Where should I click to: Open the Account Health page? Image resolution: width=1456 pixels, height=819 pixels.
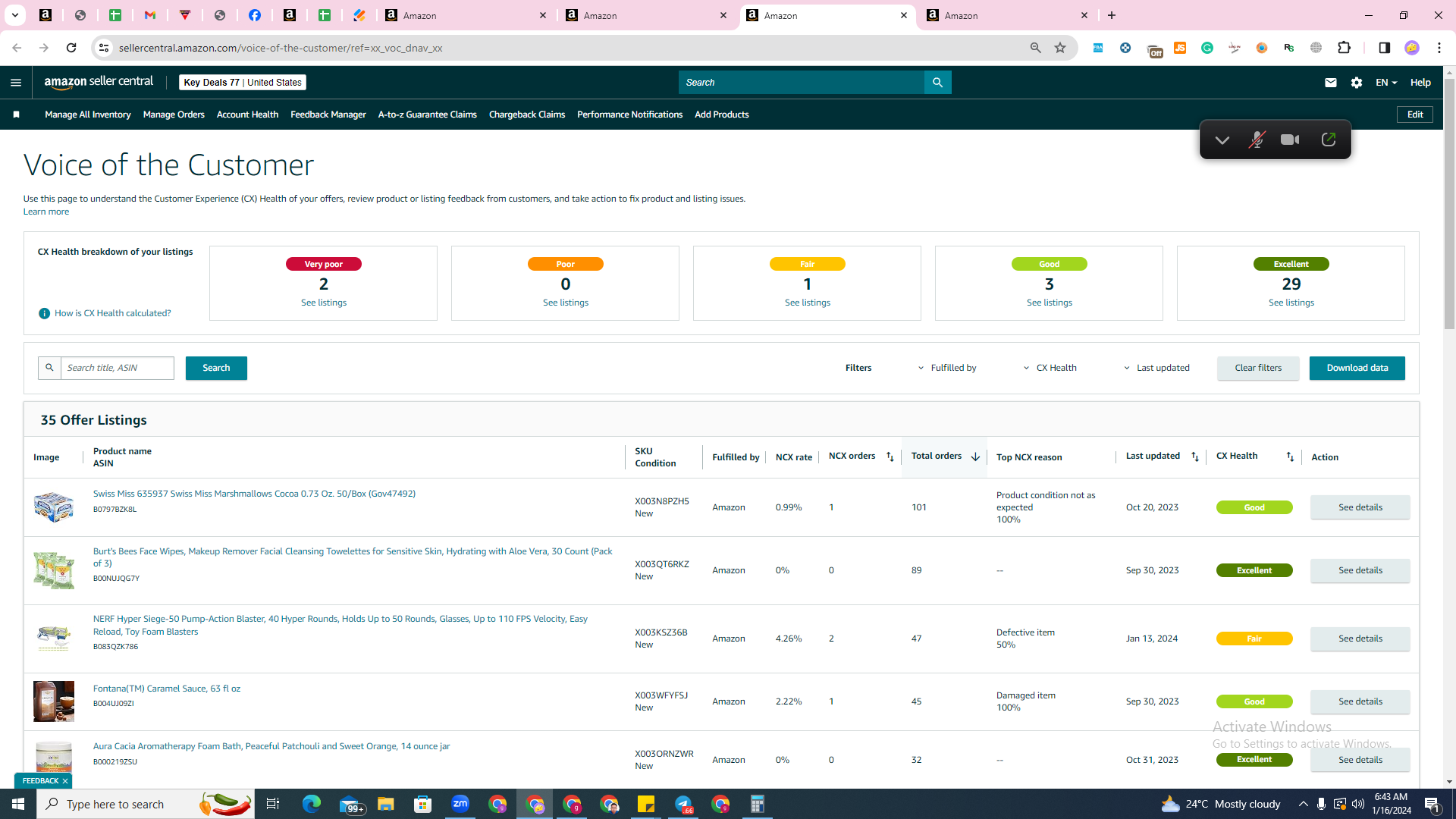pos(247,115)
